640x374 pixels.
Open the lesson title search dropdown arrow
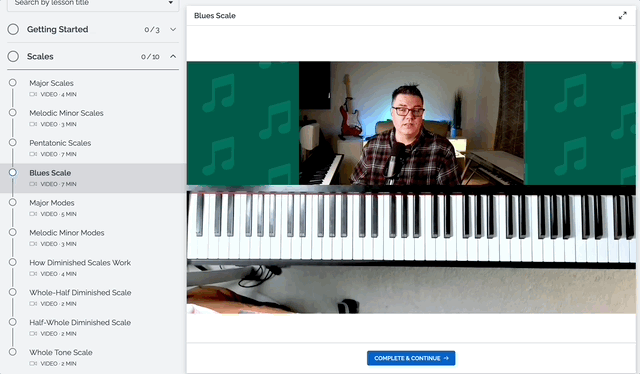click(x=171, y=3)
